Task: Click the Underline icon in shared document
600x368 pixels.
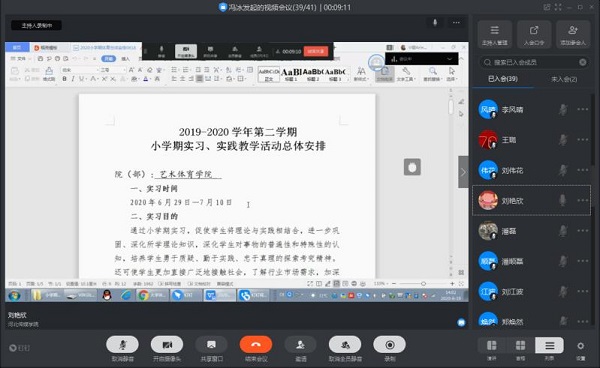Action: 81,79
